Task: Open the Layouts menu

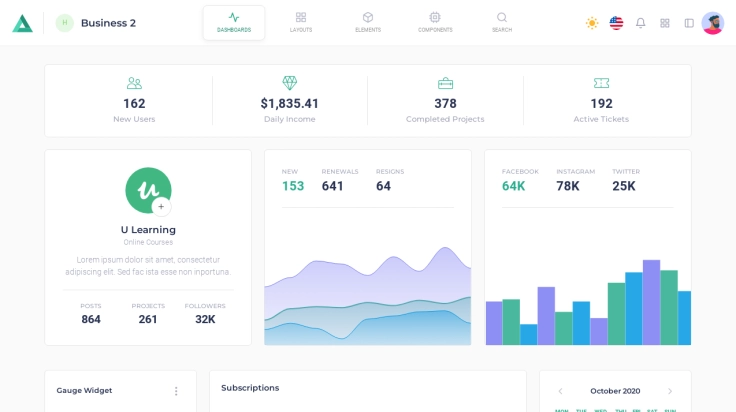Action: pos(301,22)
